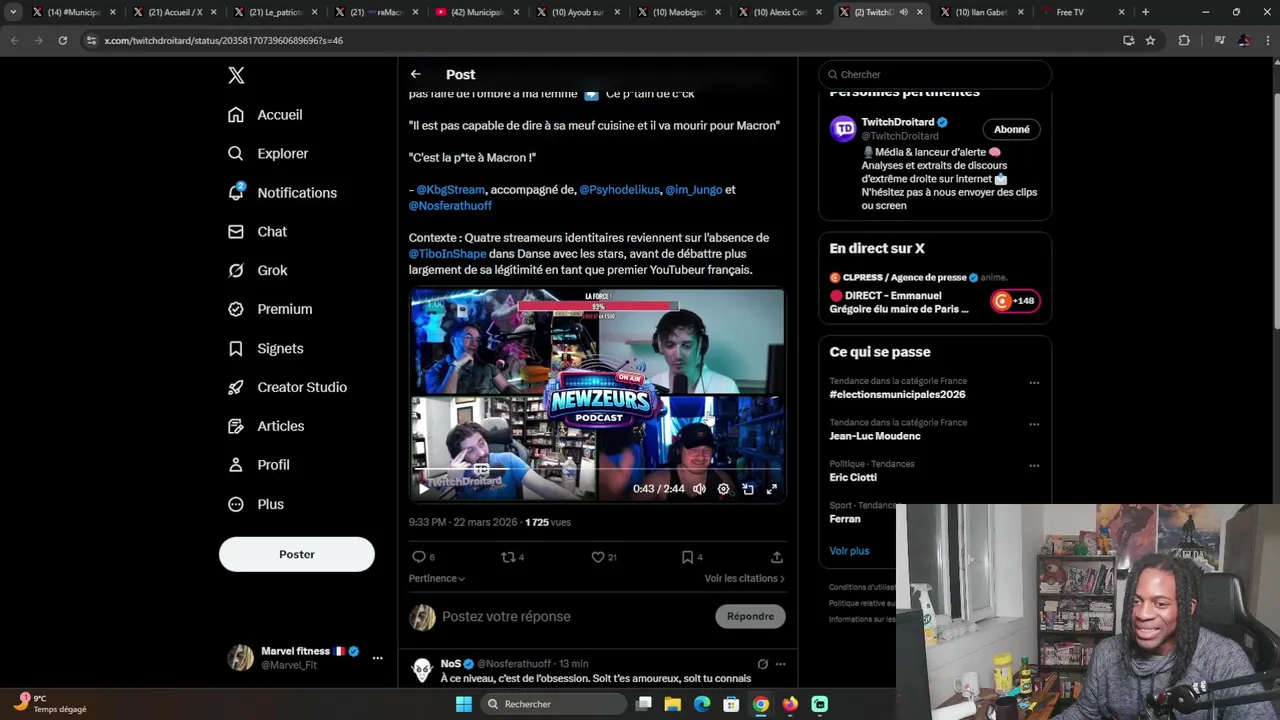The image size is (1280, 720).
Task: Open @Nosferathuoff mention link in post
Action: click(450, 206)
